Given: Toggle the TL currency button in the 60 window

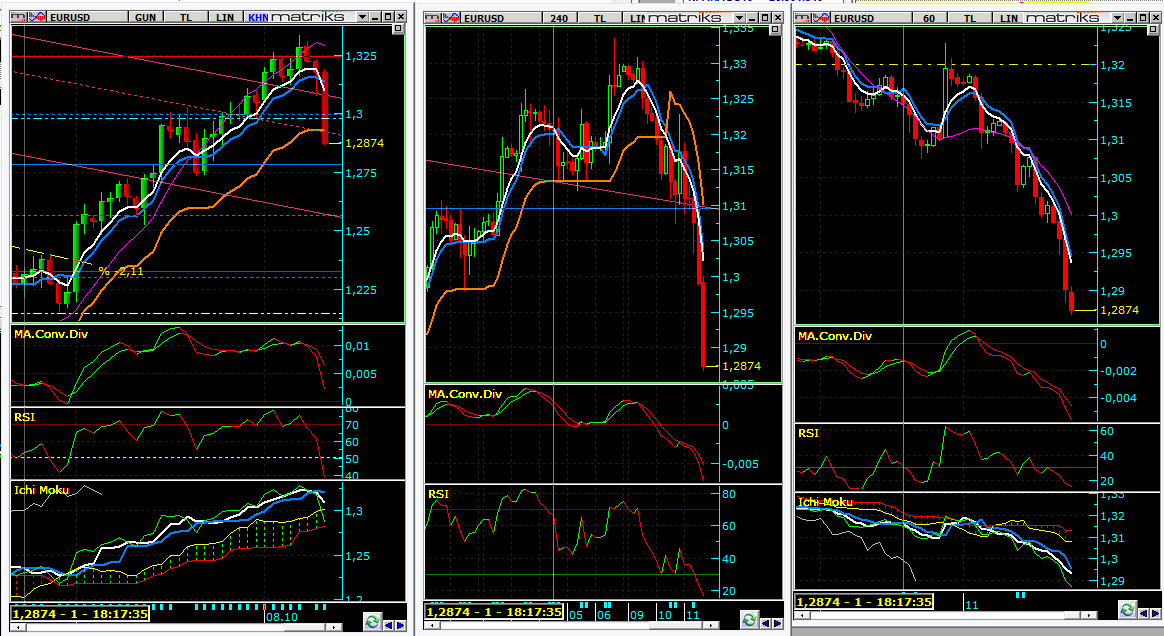Looking at the screenshot, I should 970,18.
